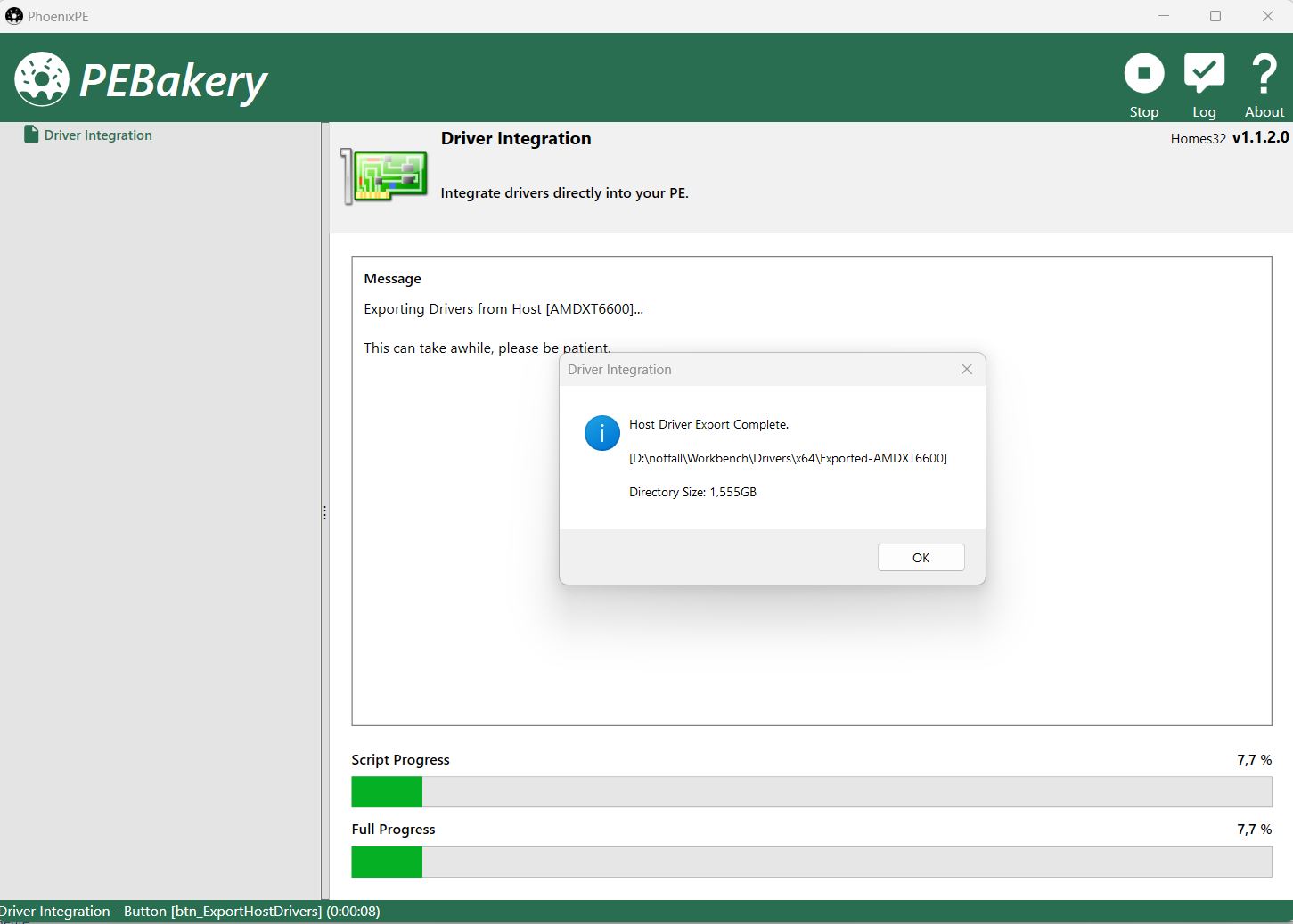Click the Script Progress 7,7 % value

1254,760
